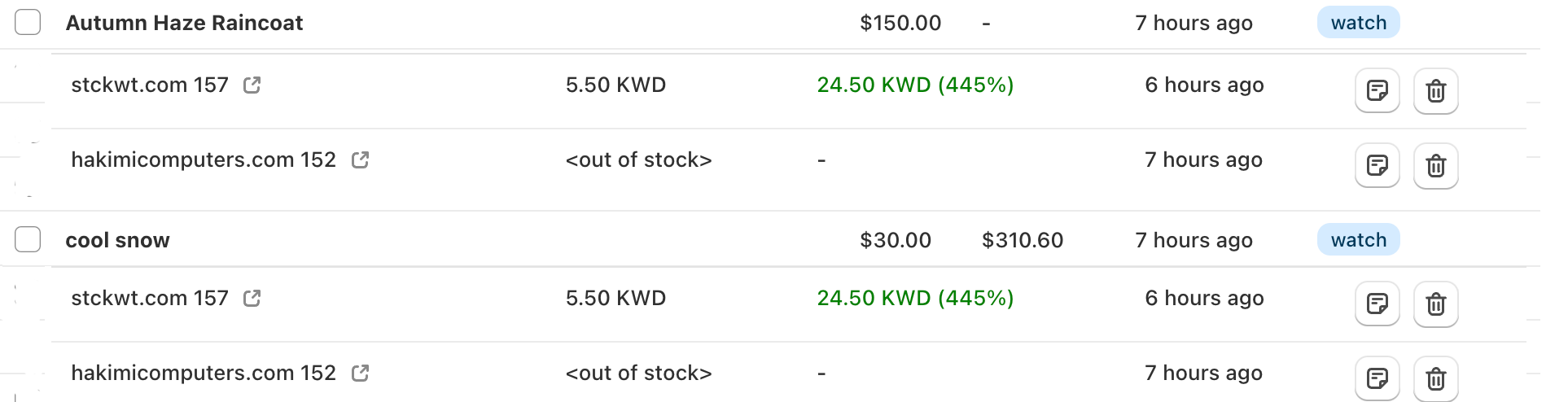Click watch badge for Autumn Haze Raincoat

pyautogui.click(x=1358, y=23)
